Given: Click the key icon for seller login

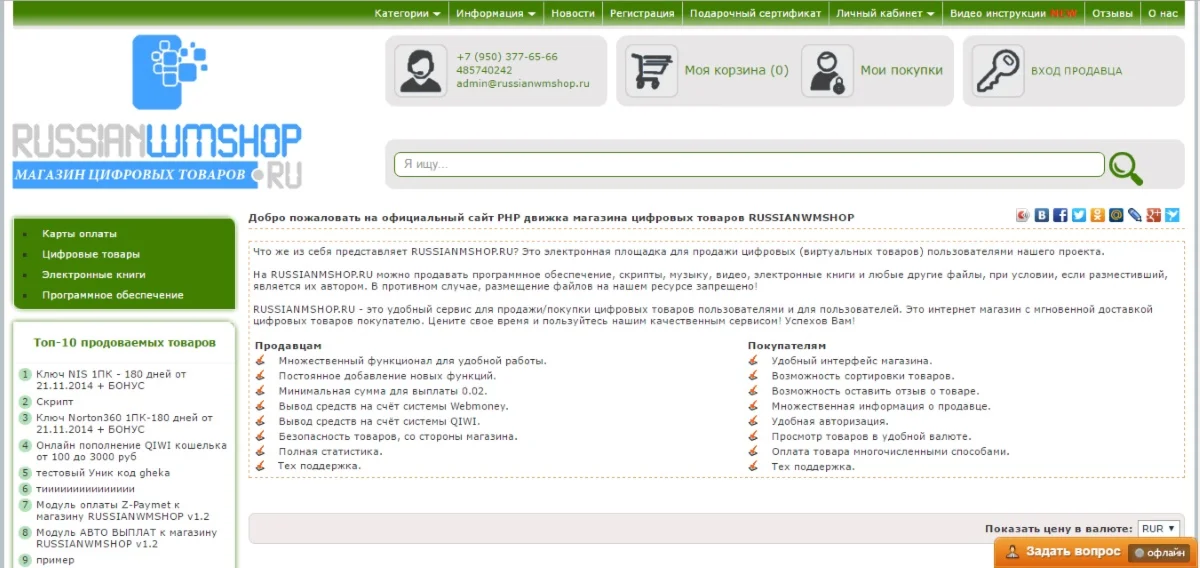Looking at the screenshot, I should 997,71.
